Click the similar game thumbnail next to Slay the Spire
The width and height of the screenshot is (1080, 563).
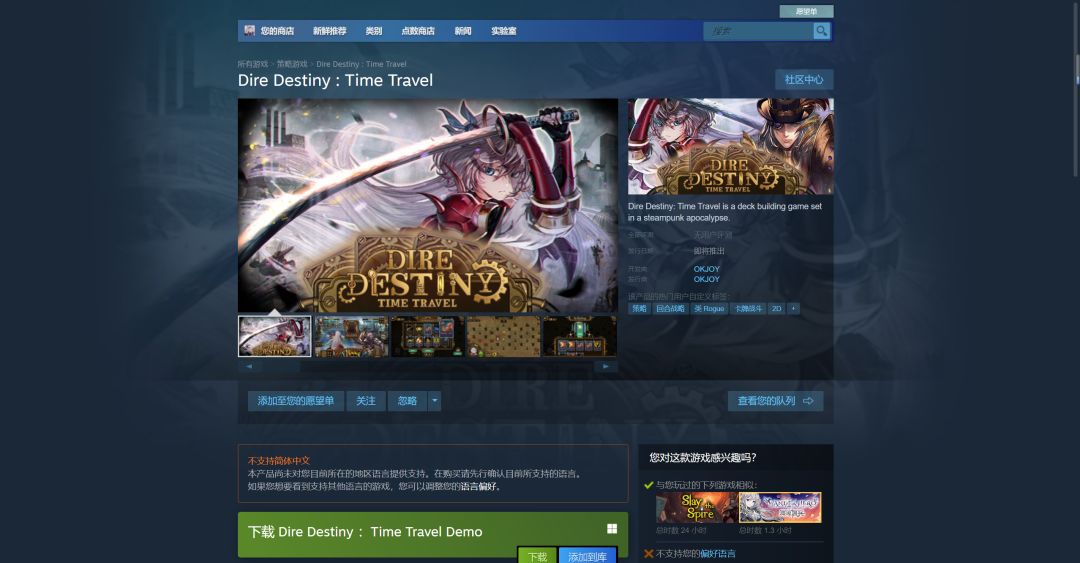(x=780, y=508)
